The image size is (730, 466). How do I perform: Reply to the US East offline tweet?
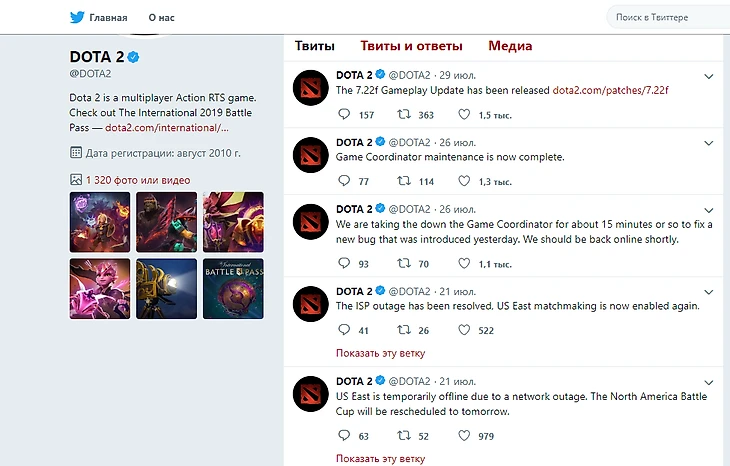coord(344,435)
